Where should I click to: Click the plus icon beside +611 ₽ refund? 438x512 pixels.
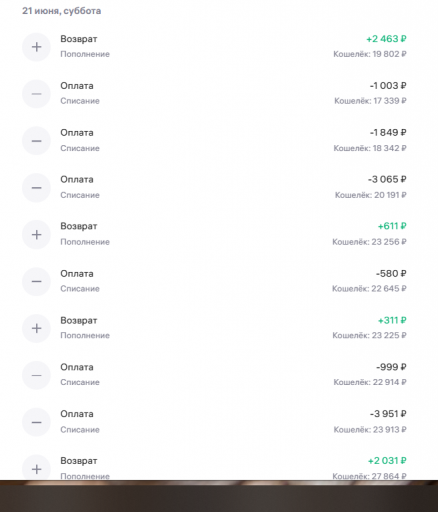(x=36, y=234)
